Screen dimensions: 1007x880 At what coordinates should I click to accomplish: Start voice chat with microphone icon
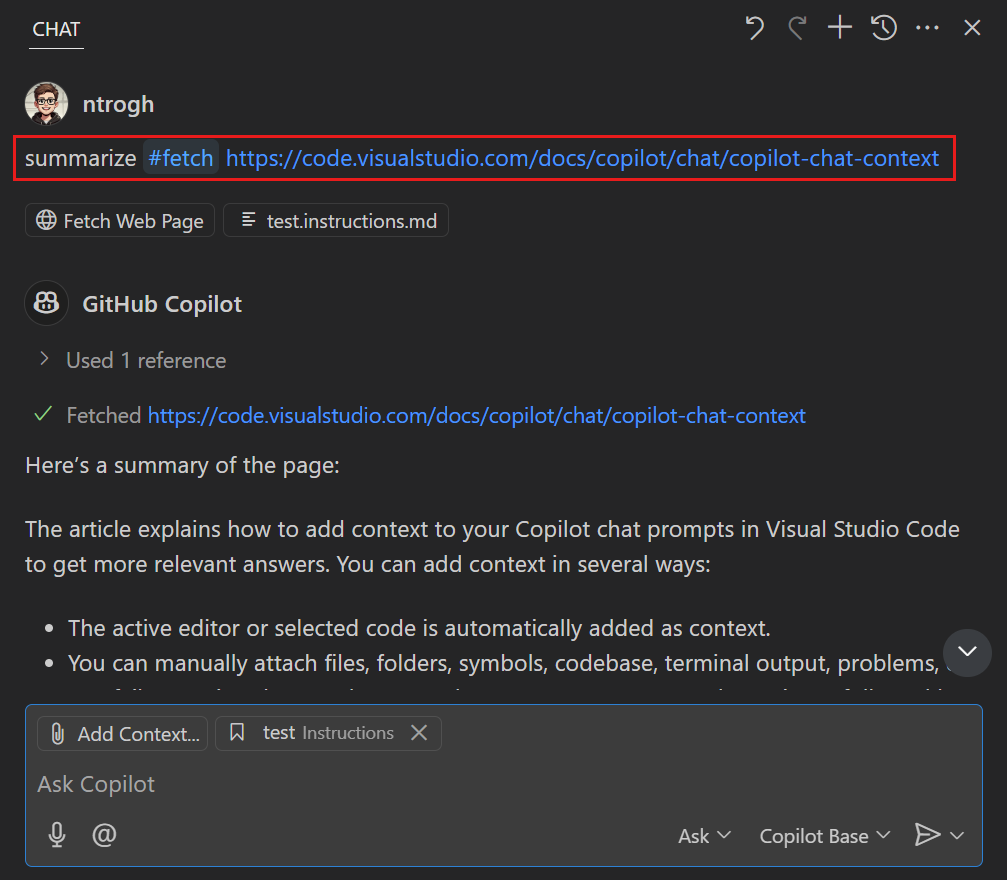tap(58, 834)
